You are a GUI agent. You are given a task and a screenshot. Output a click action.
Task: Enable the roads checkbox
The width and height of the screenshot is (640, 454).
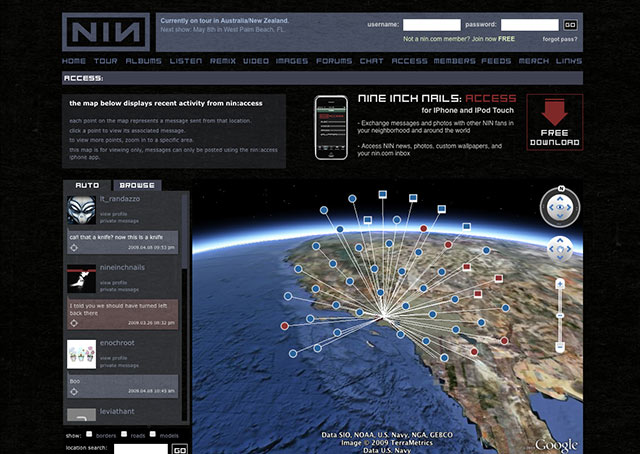coord(124,434)
